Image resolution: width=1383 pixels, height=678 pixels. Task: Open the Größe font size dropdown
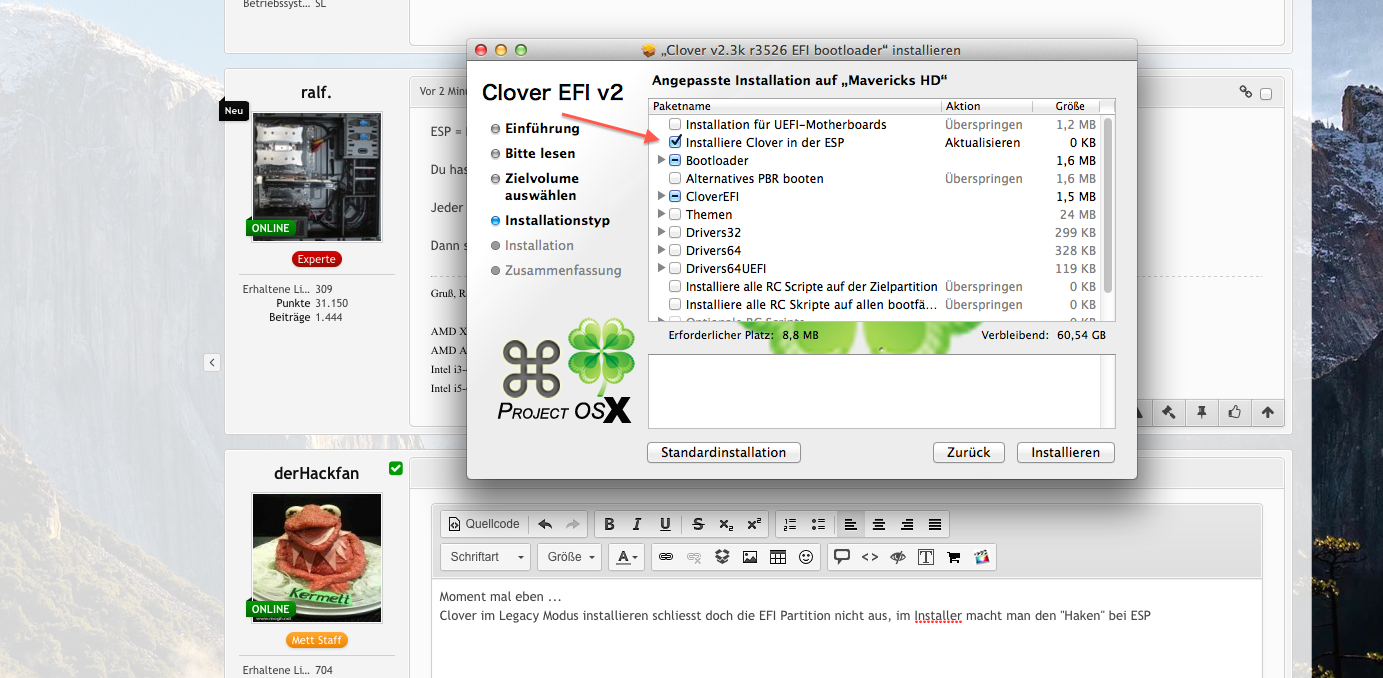[569, 557]
